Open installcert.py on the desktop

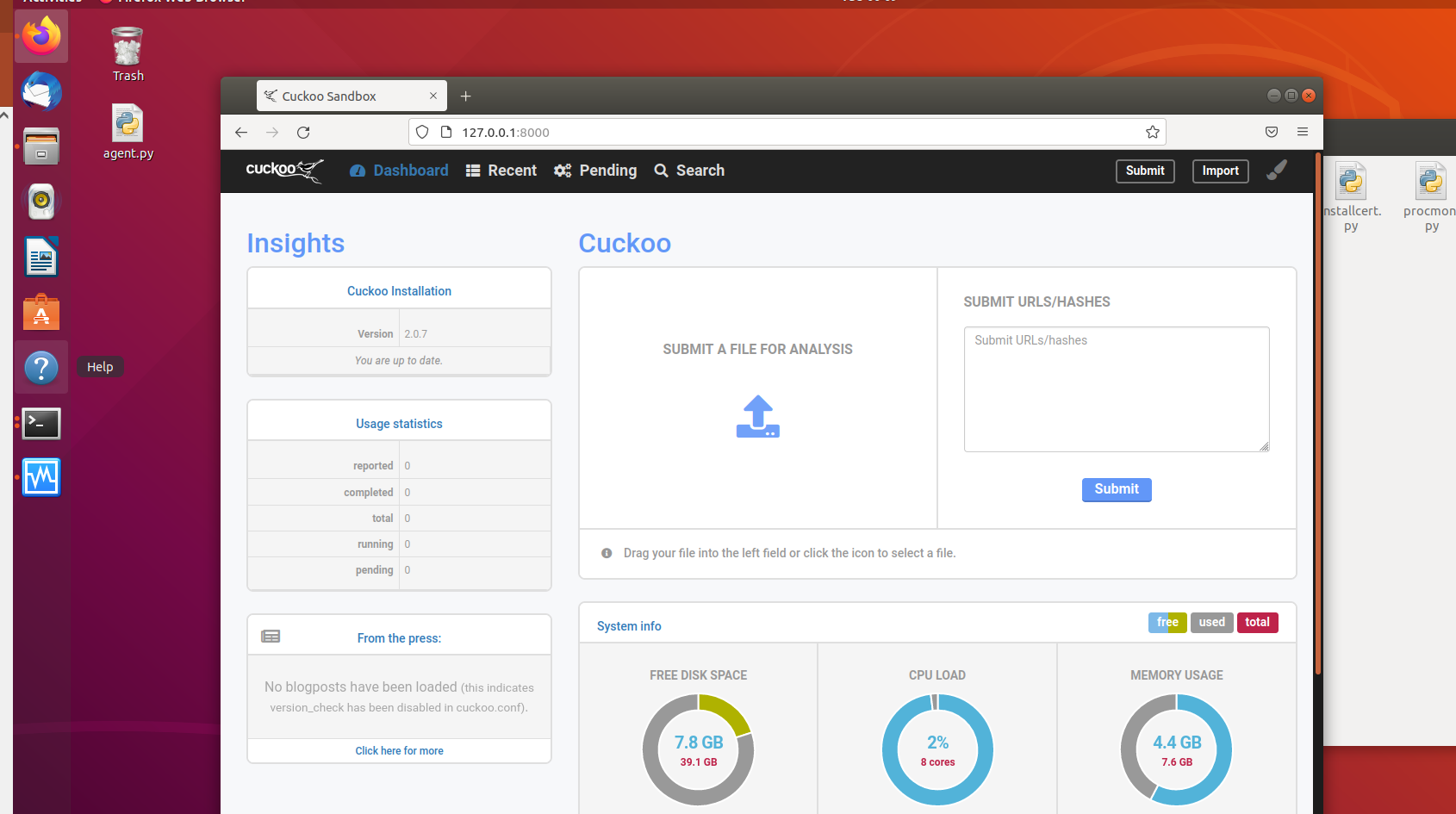[1352, 183]
